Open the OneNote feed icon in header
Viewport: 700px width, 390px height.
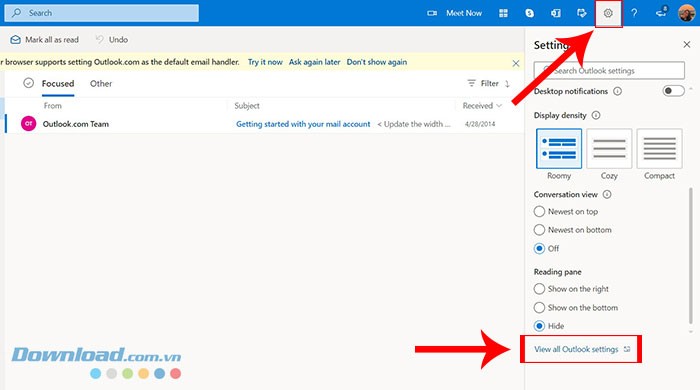pyautogui.click(x=556, y=13)
